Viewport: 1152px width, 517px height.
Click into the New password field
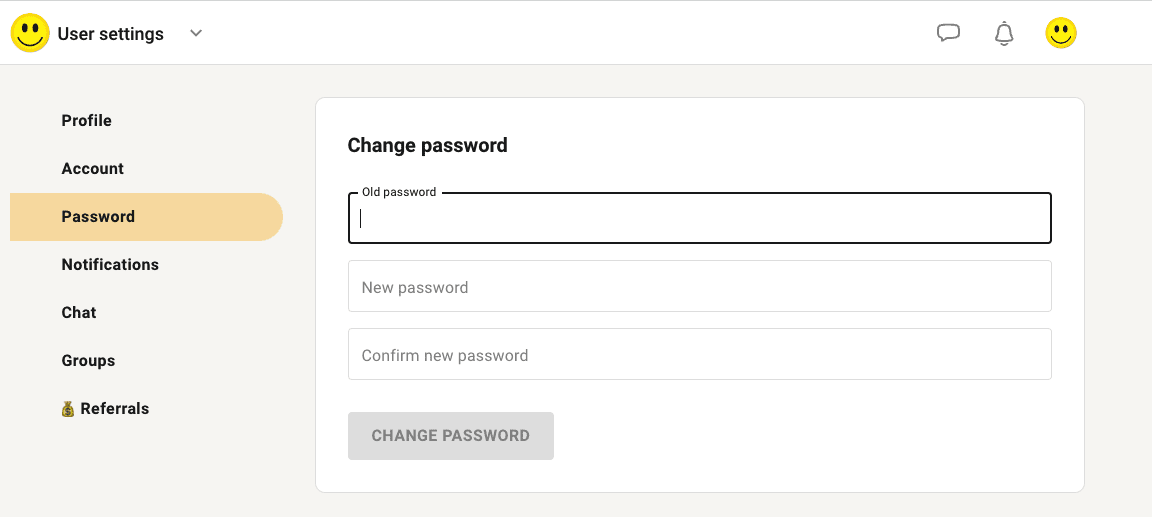click(700, 287)
